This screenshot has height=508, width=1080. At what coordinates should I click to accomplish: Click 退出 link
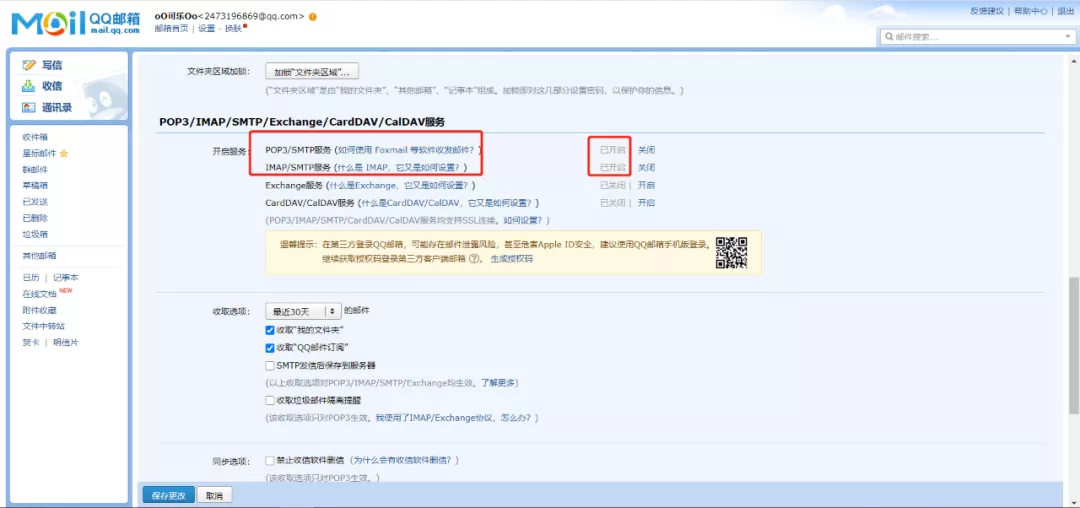click(1066, 11)
